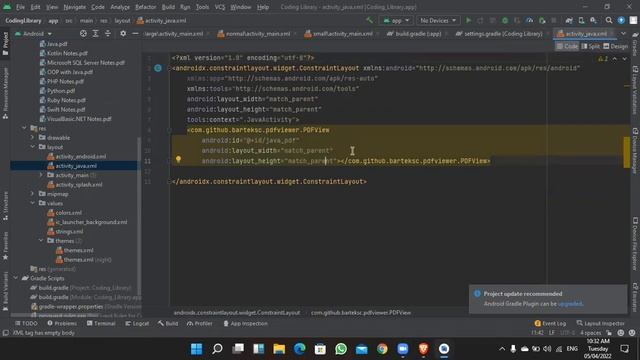Open project panel gear settings
This screenshot has width=640, height=360.
point(123,33)
